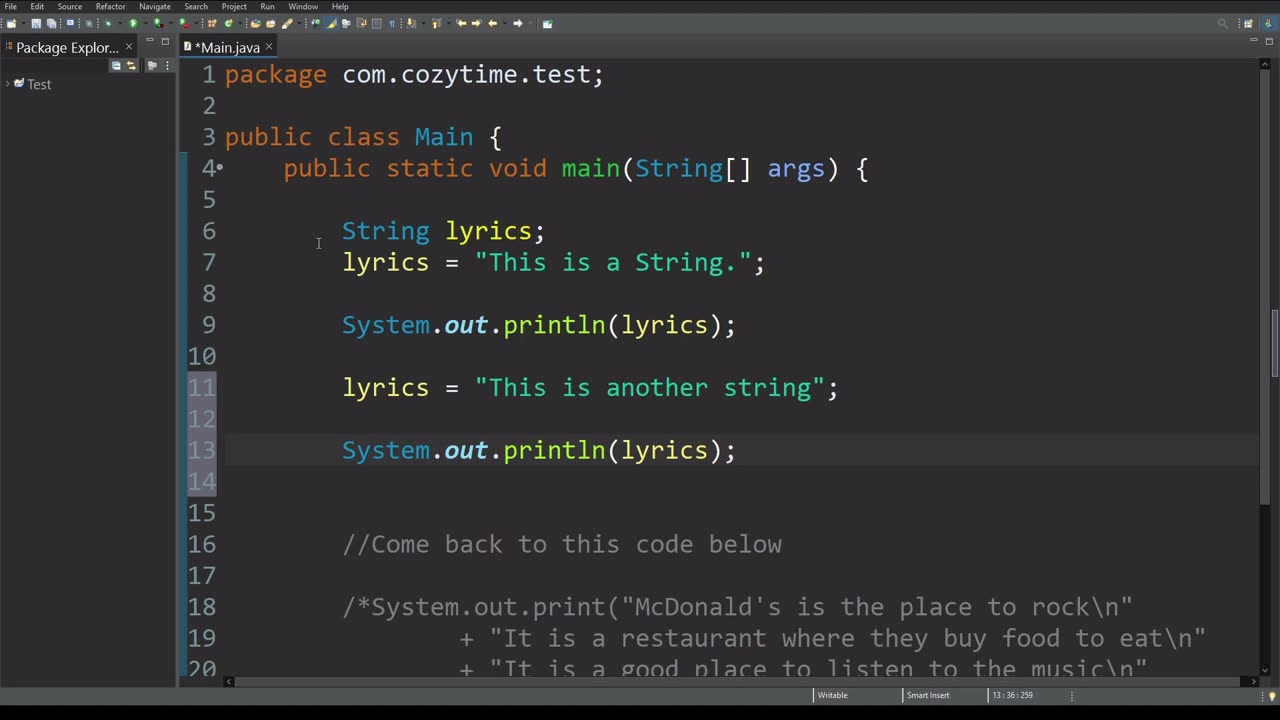Screen dimensions: 1280x720
Task: Open the Run menu
Action: click(x=267, y=6)
